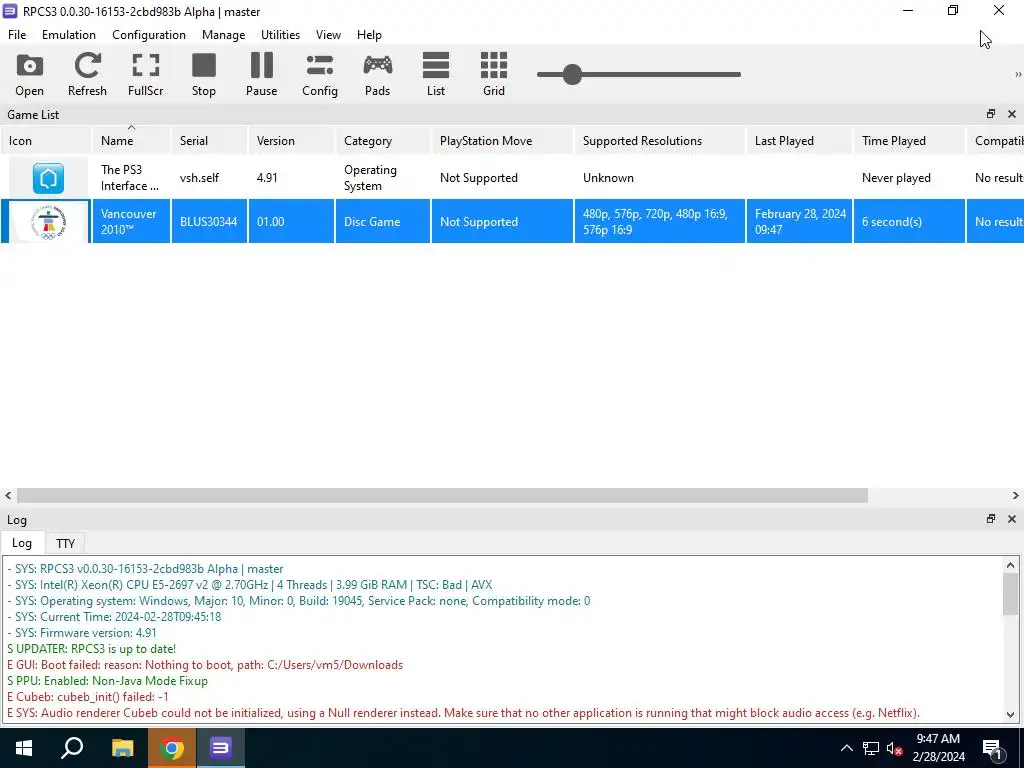The image size is (1024, 768).
Task: Sort by Last Played column
Action: coord(799,140)
